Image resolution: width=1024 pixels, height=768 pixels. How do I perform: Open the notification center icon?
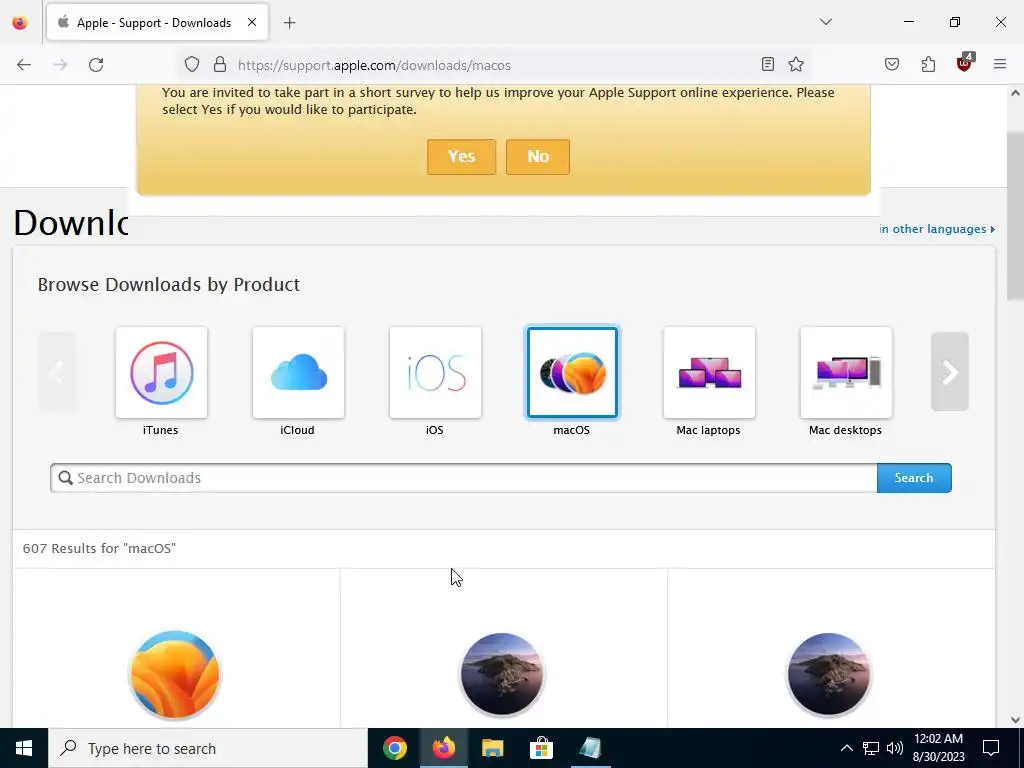tap(991, 748)
